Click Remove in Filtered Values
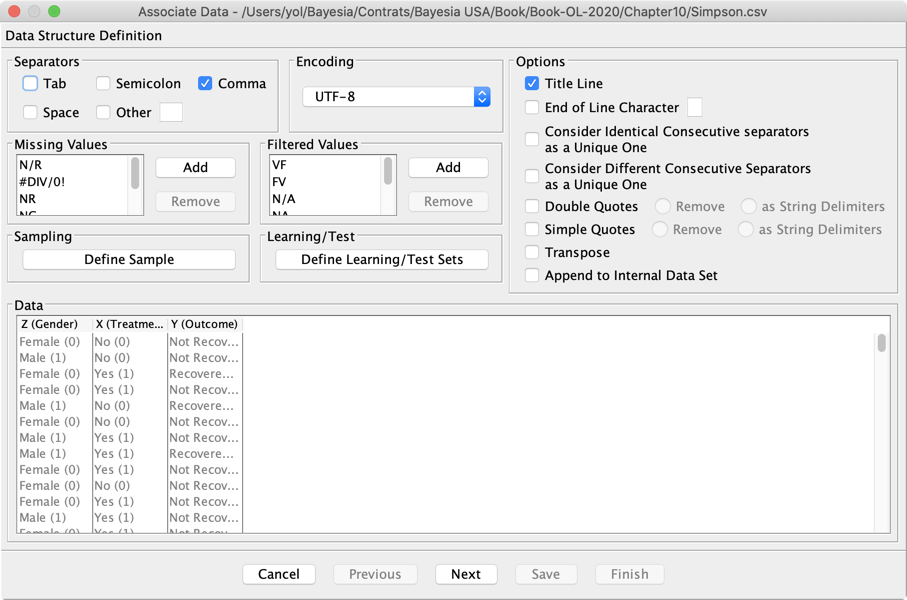This screenshot has width=907, height=600. 448,202
